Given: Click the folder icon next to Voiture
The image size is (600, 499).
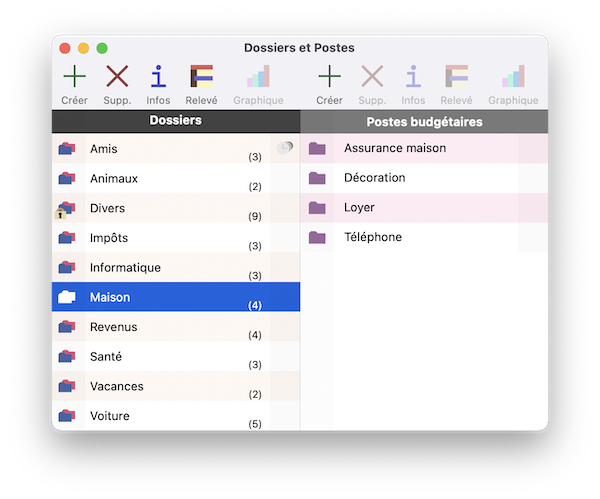Looking at the screenshot, I should [x=67, y=416].
